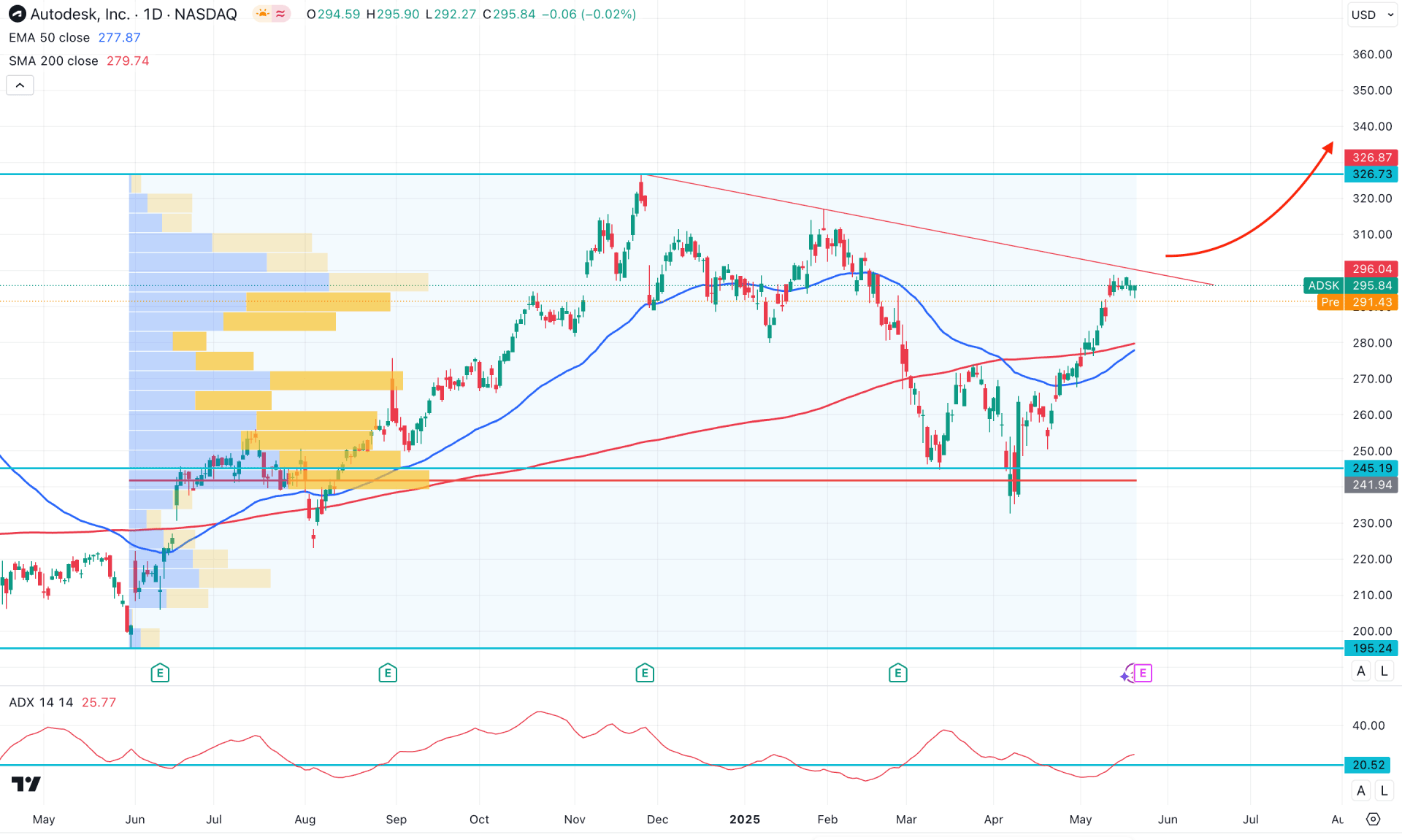This screenshot has height=840, width=1402.
Task: Click the sun market-status icon
Action: click(x=263, y=14)
